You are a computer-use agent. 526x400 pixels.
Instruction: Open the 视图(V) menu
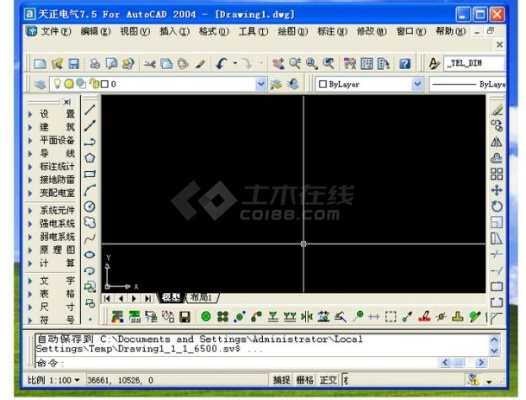(x=135, y=32)
